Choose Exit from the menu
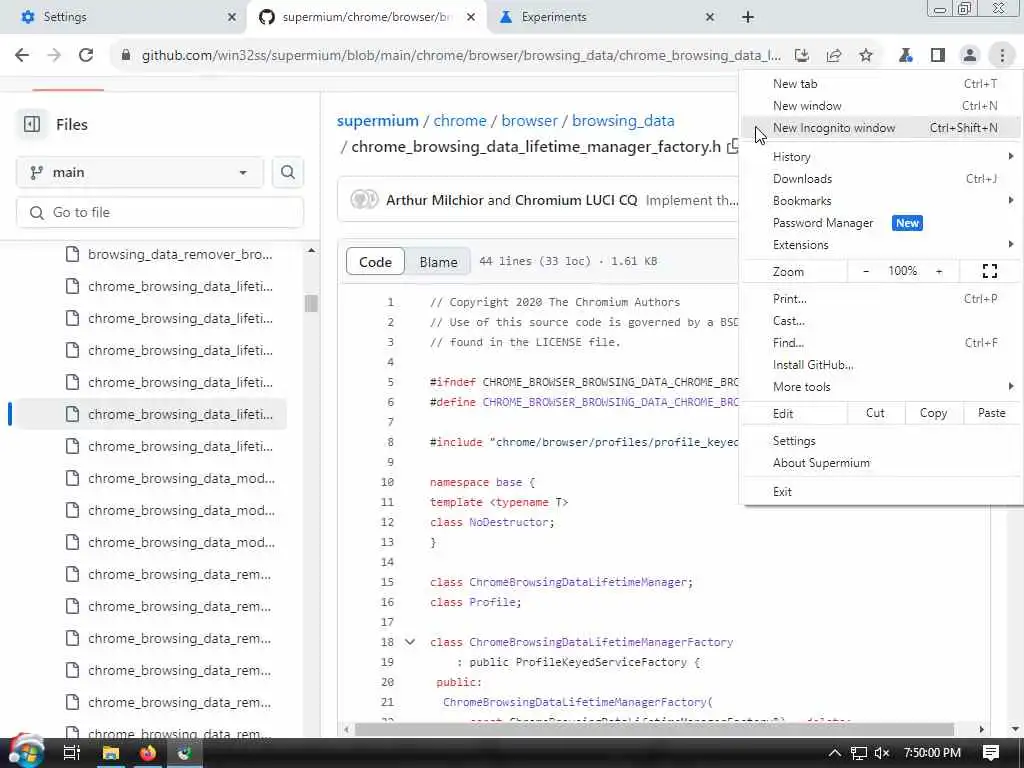 pyautogui.click(x=882, y=492)
